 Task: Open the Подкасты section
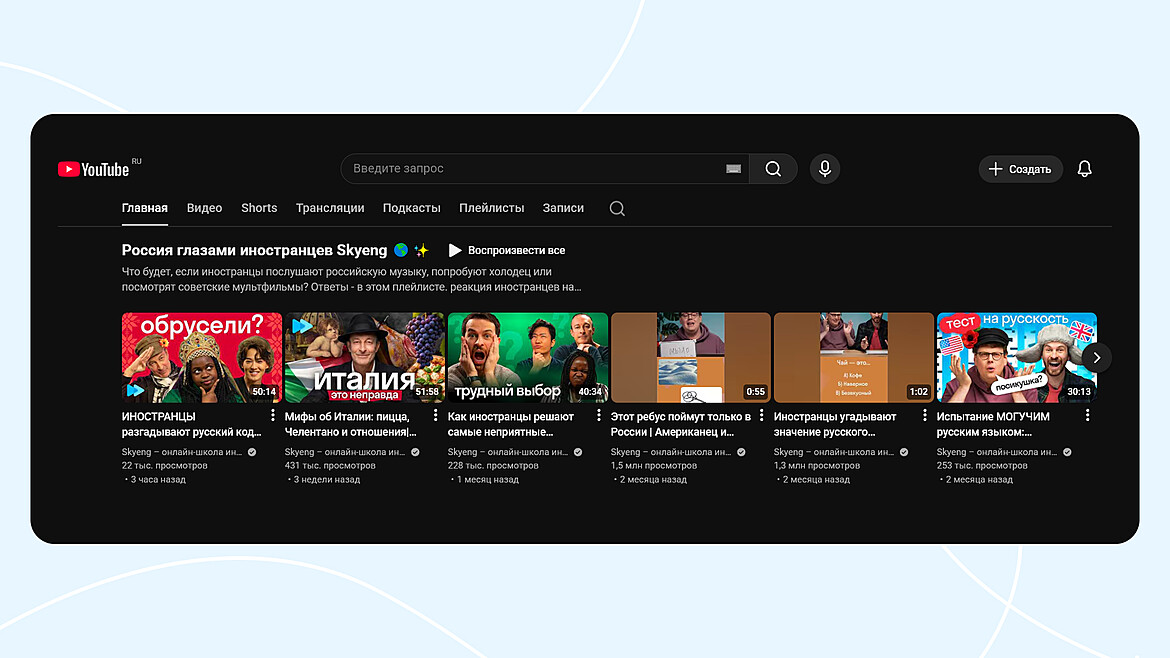[x=411, y=207]
